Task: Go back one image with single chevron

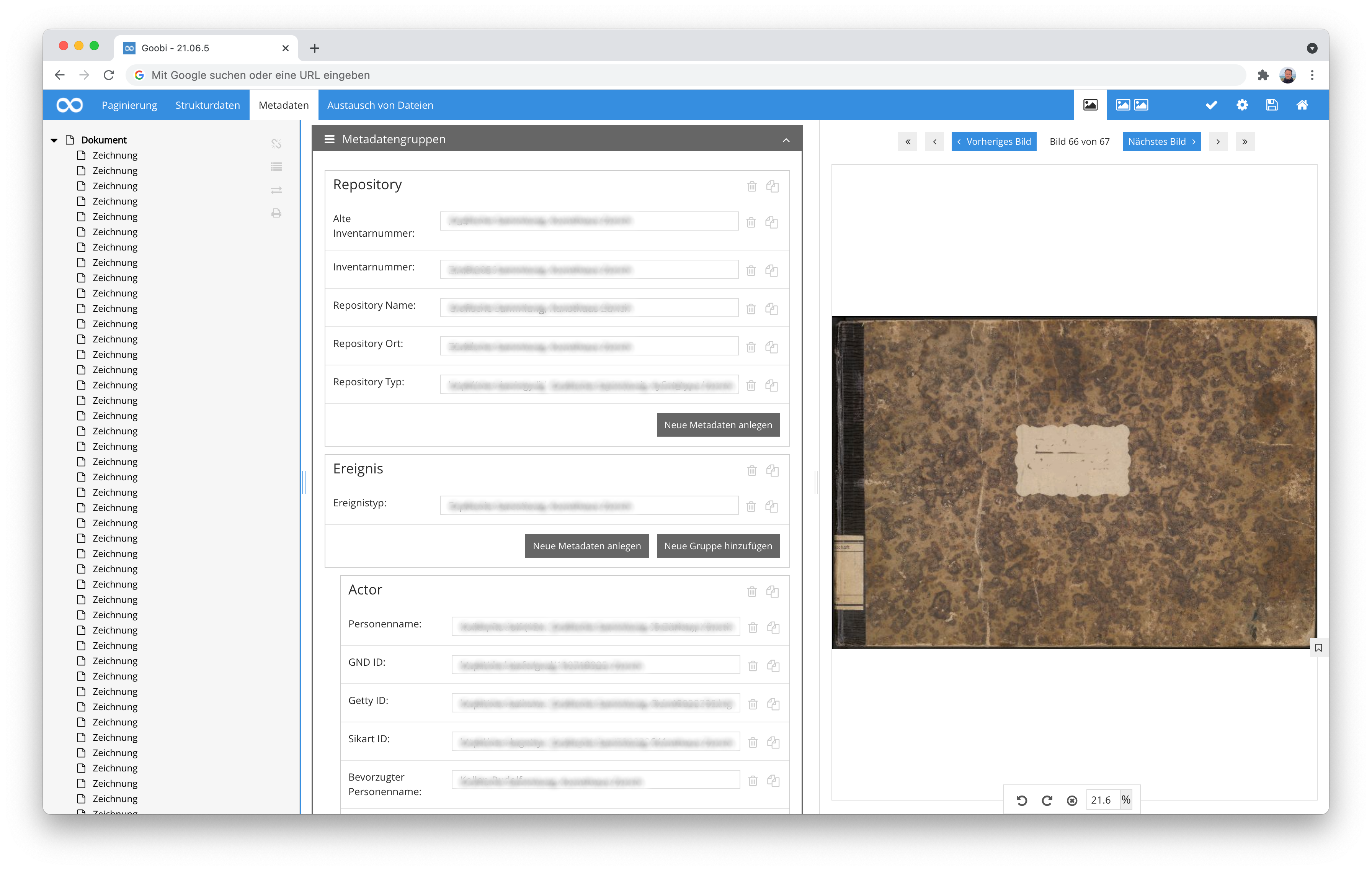Action: (x=934, y=141)
